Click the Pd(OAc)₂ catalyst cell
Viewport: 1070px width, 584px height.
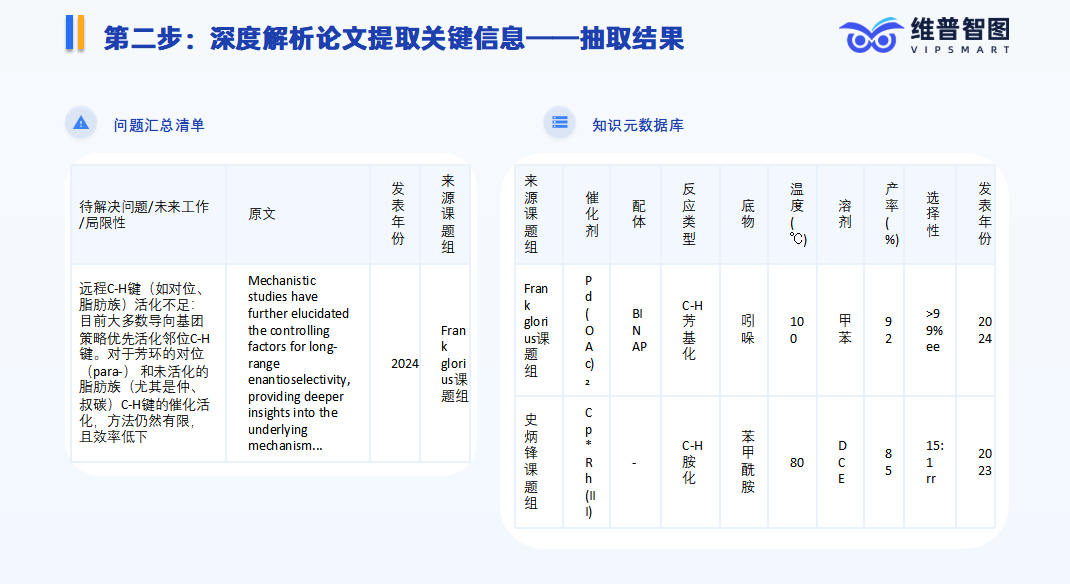(x=587, y=330)
